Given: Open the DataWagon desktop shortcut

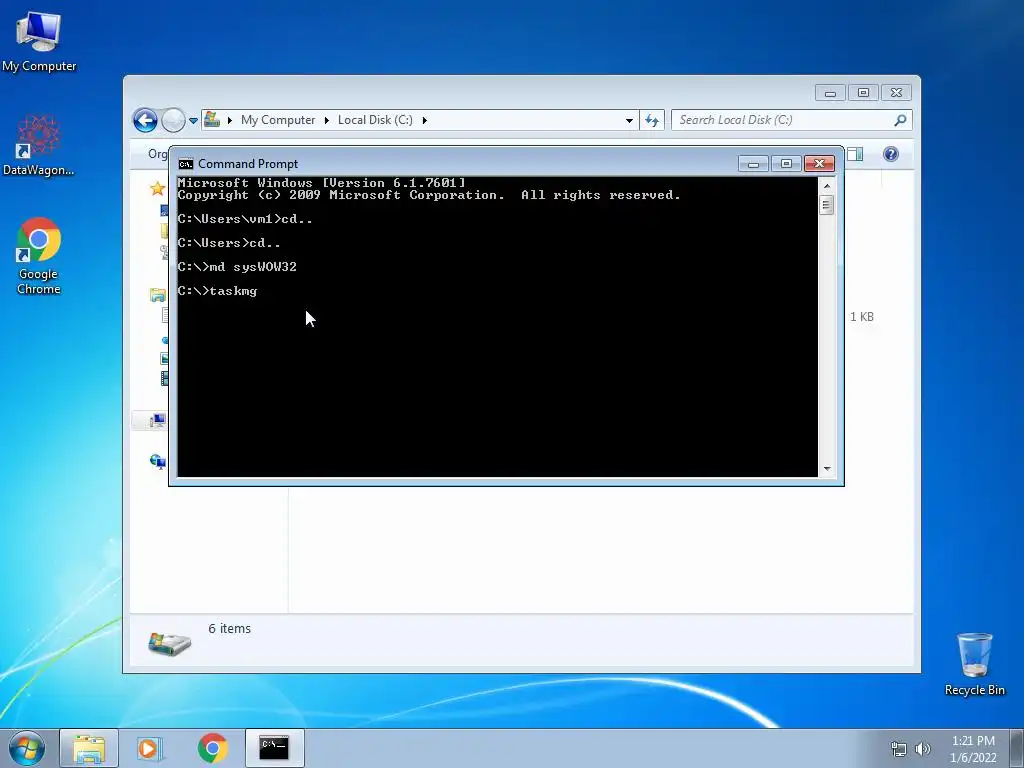Looking at the screenshot, I should pyautogui.click(x=38, y=145).
